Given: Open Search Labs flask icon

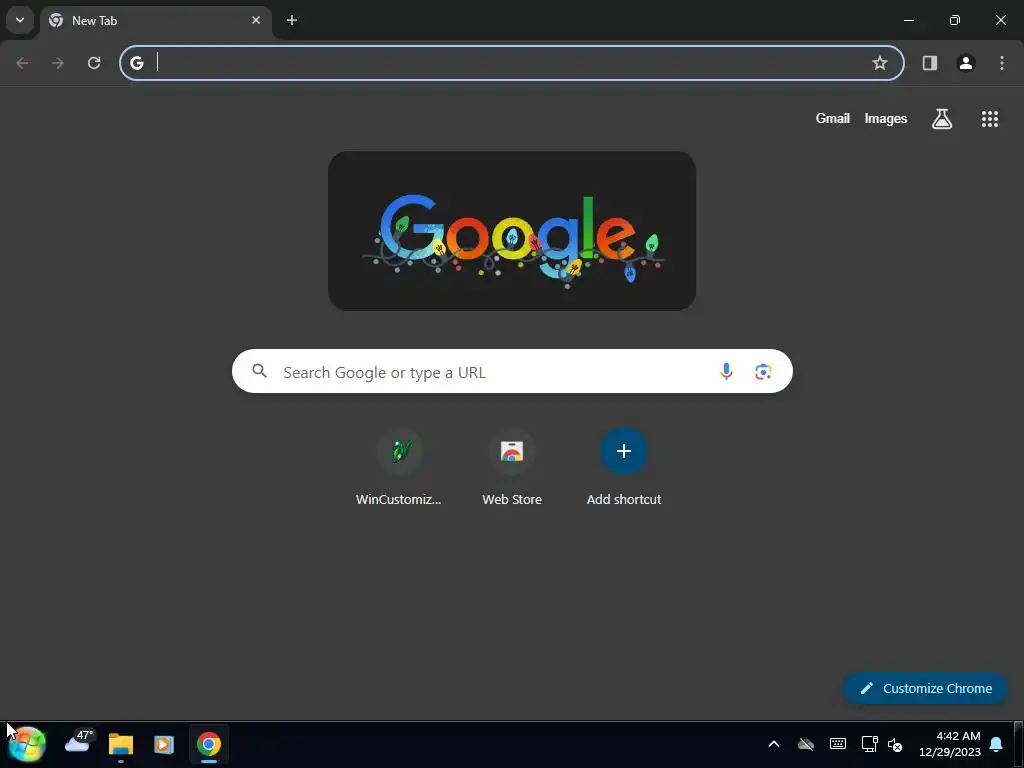Looking at the screenshot, I should point(942,118).
